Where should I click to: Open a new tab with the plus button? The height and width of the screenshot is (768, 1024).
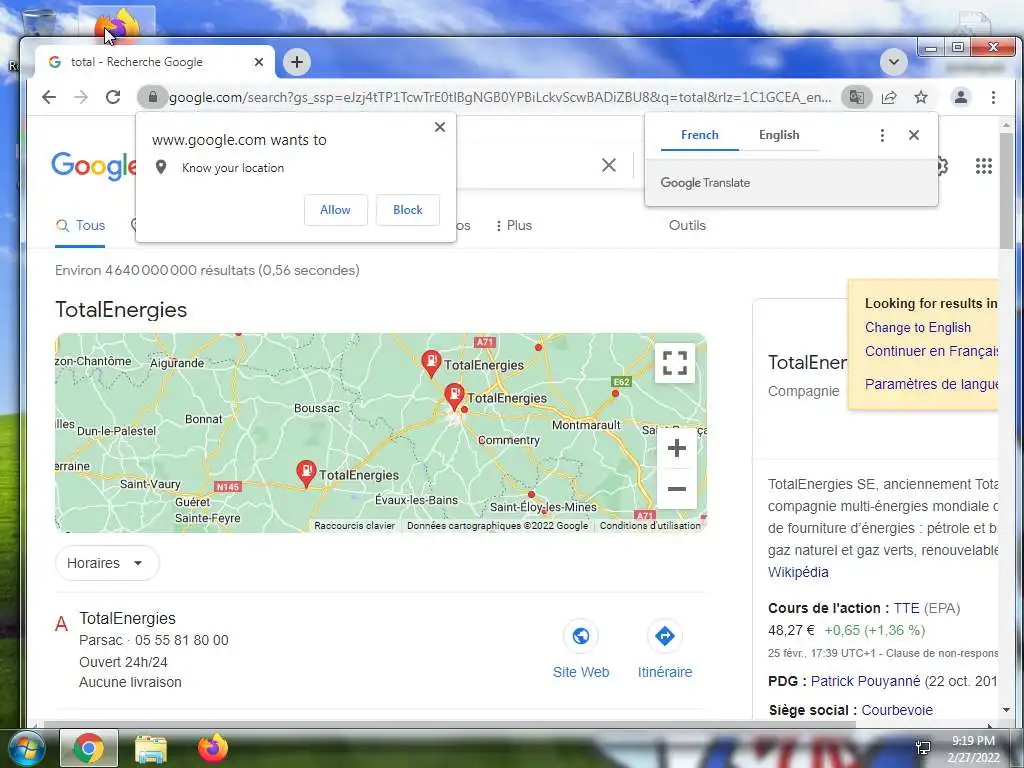coord(296,62)
